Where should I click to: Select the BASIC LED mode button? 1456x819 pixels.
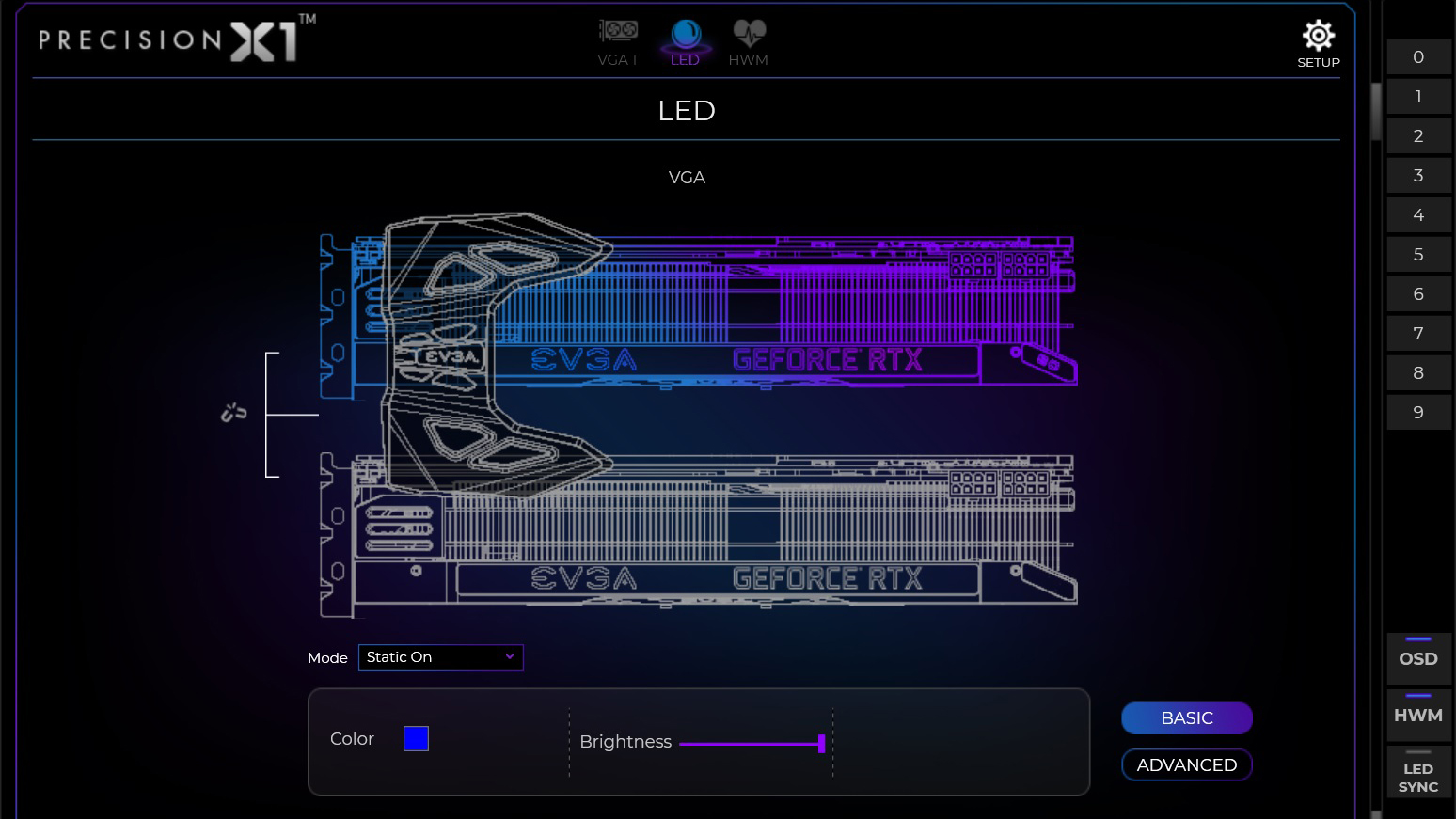coord(1187,718)
